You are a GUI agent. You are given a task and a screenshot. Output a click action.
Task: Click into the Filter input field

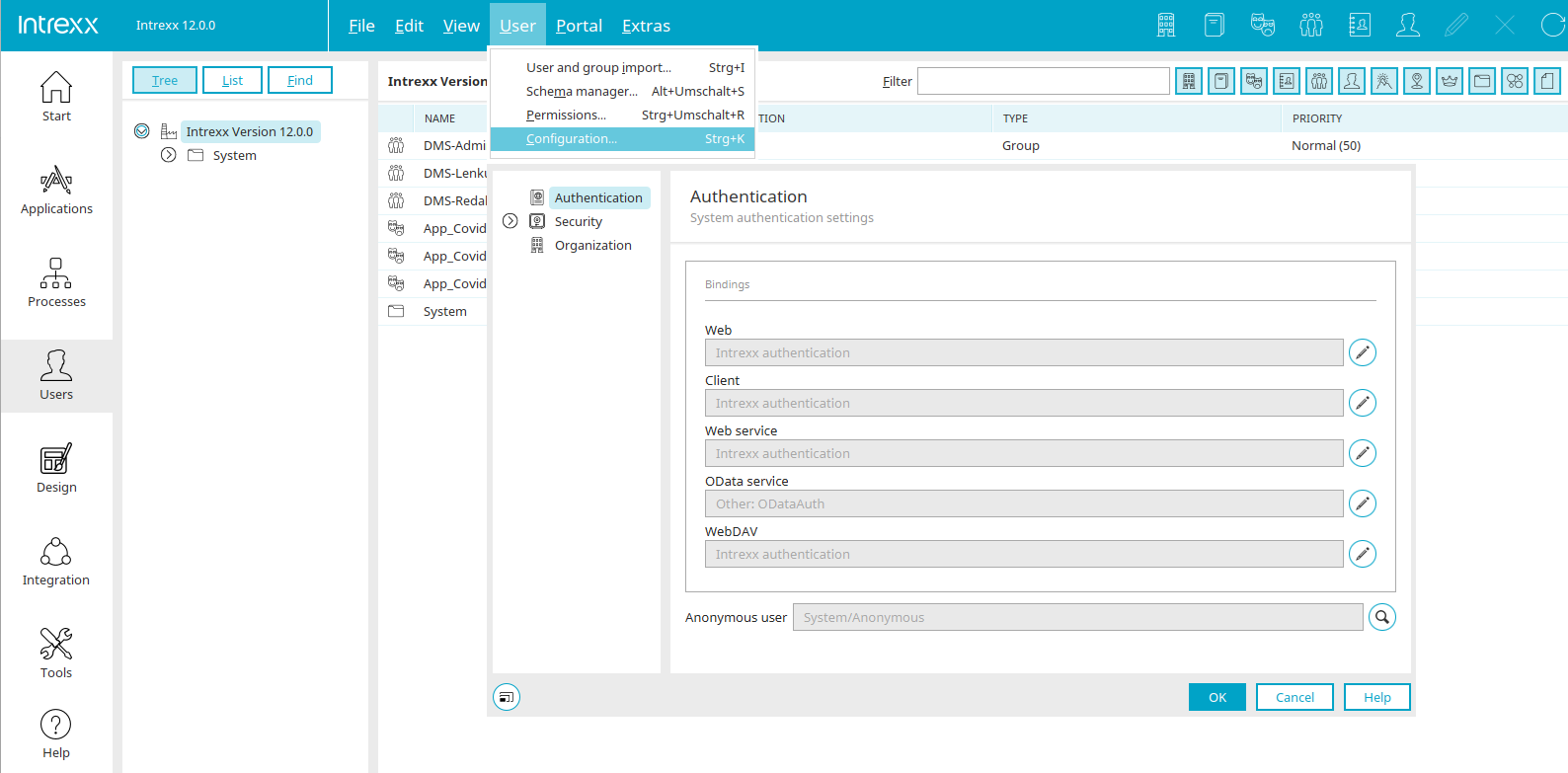pos(1044,81)
